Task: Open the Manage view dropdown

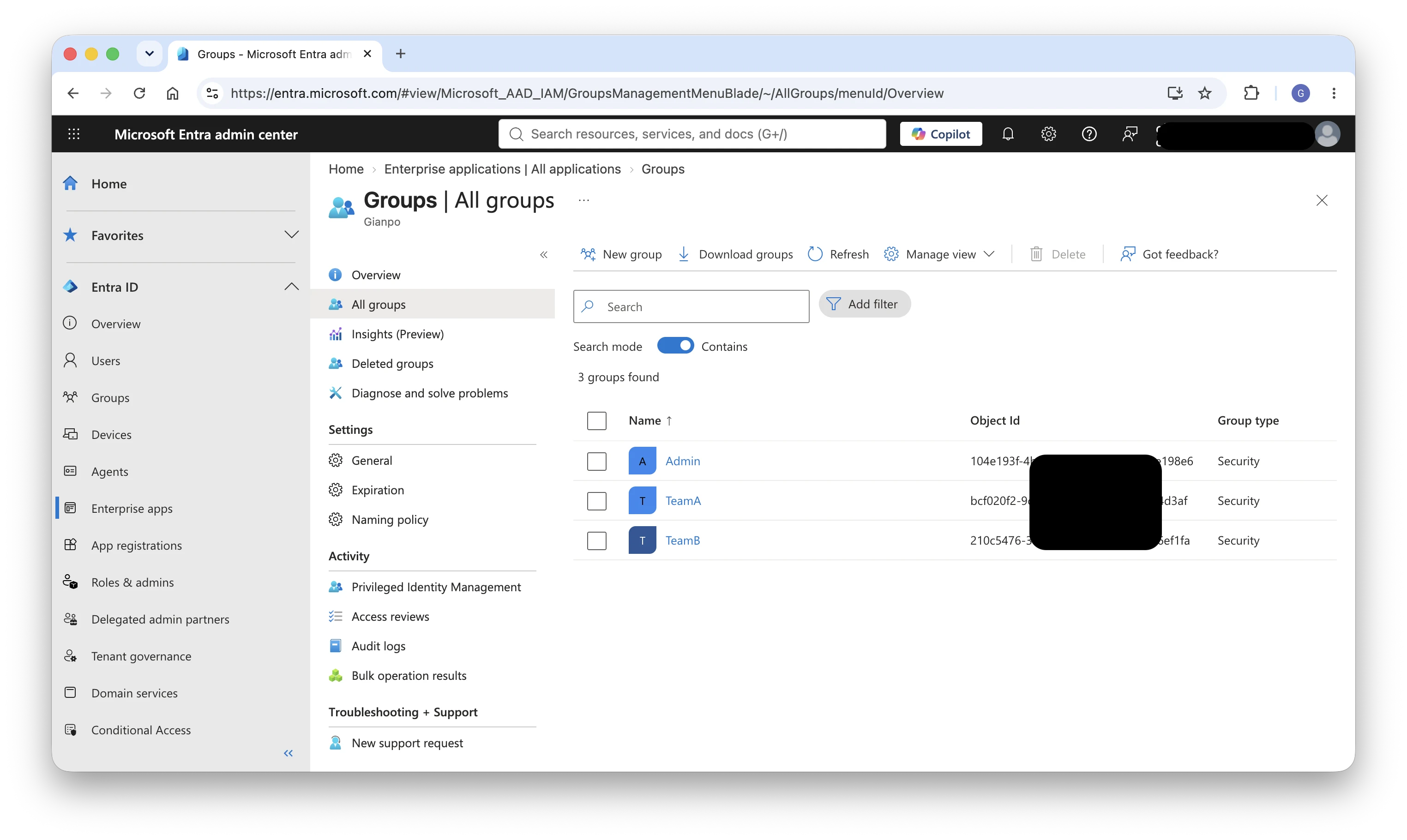Action: [939, 254]
